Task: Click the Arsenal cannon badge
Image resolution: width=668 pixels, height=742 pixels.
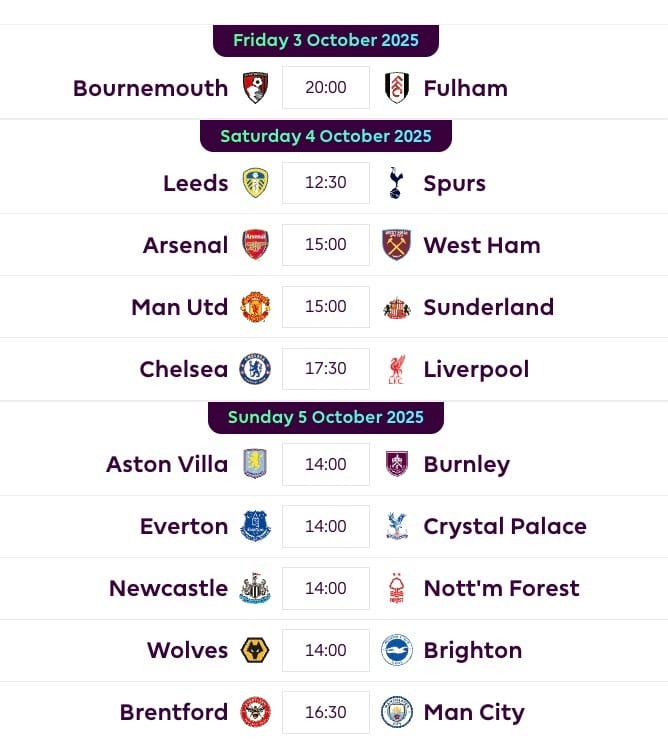Action: [255, 245]
